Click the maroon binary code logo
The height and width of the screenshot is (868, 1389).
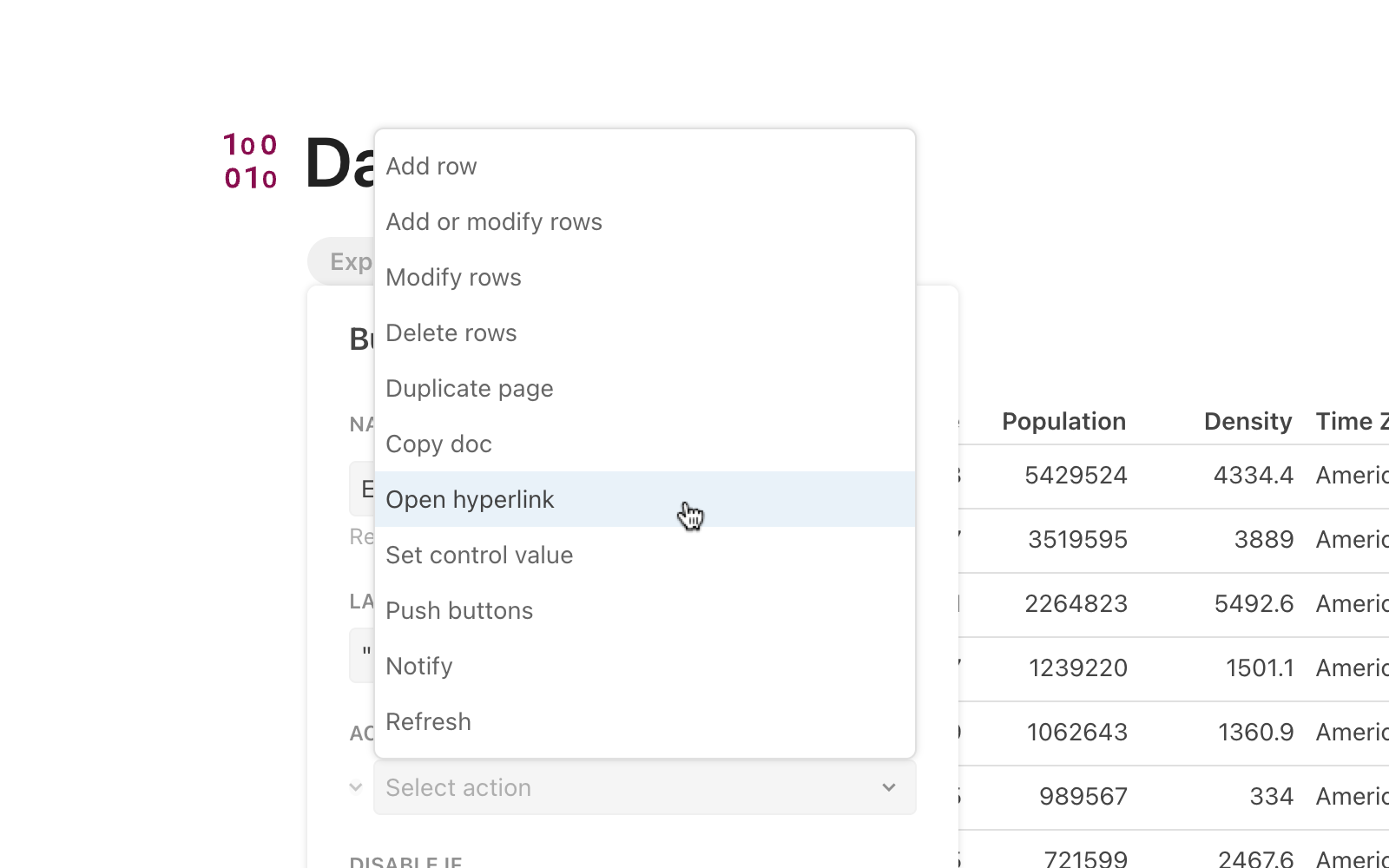point(249,162)
